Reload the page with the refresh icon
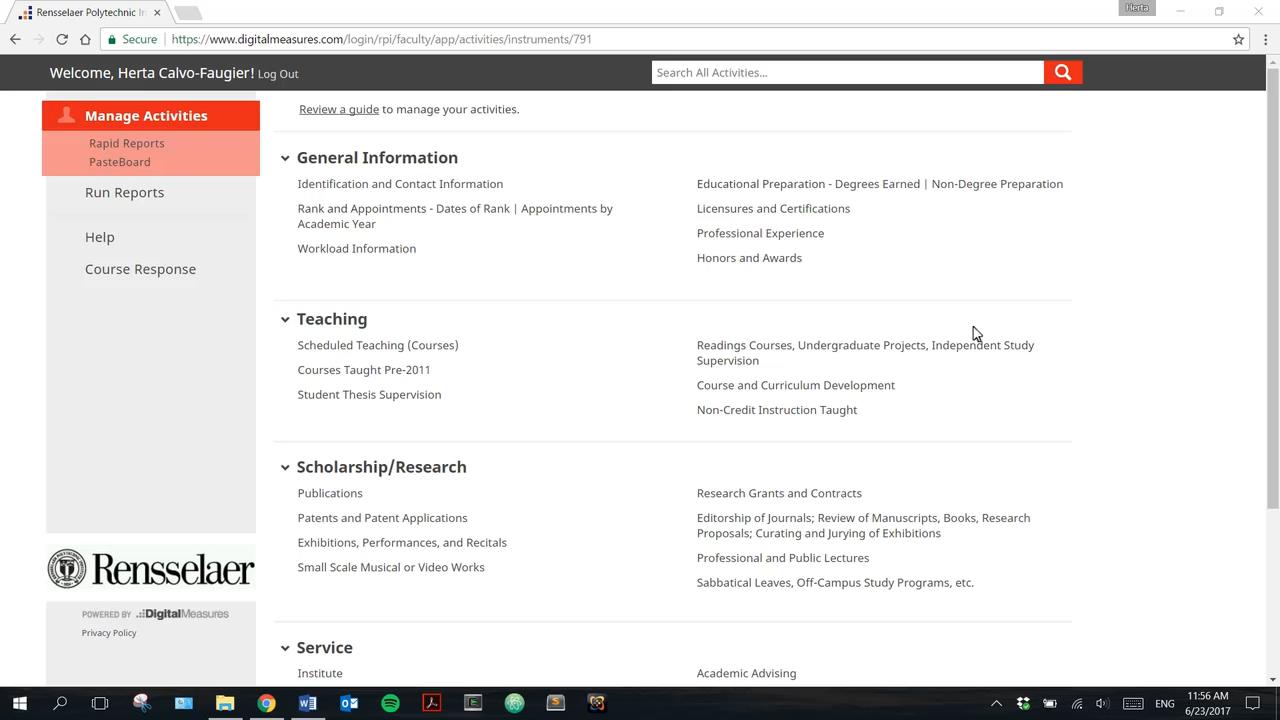Image resolution: width=1280 pixels, height=720 pixels. [x=62, y=39]
